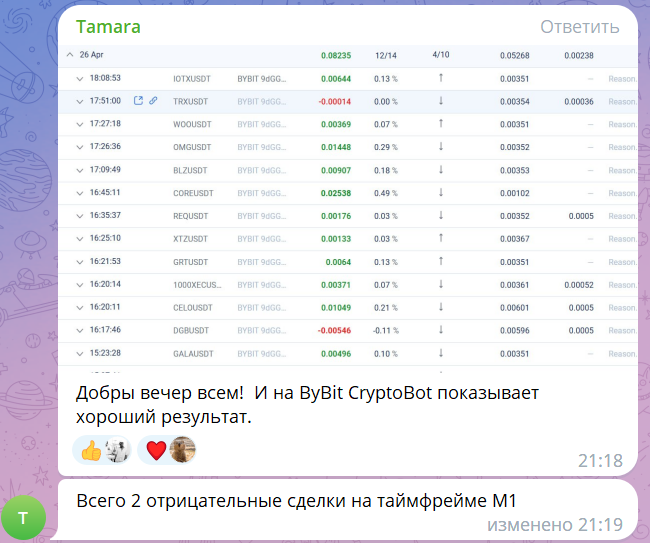The height and width of the screenshot is (543, 650).
Task: Expand the 16:20:11 CELOUSDT row
Action: pyautogui.click(x=80, y=308)
